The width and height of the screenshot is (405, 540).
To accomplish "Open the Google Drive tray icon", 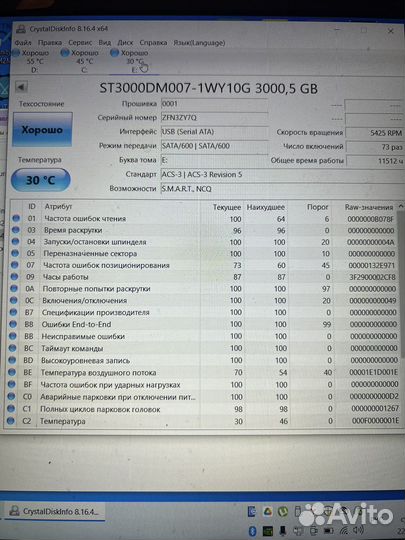I will (268, 511).
